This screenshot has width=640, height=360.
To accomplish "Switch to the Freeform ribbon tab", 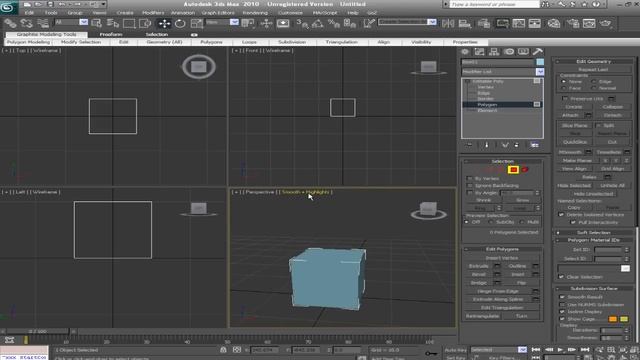I will click(x=111, y=34).
